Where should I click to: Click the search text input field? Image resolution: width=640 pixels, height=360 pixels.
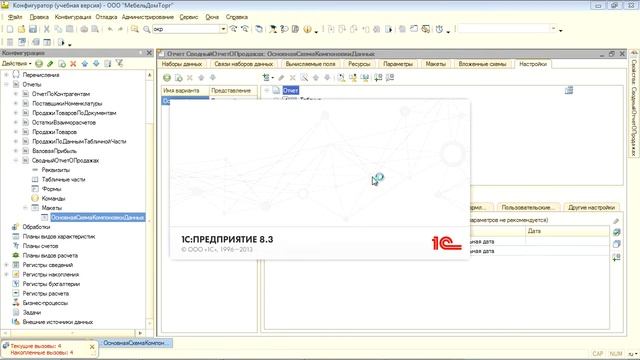[186, 29]
